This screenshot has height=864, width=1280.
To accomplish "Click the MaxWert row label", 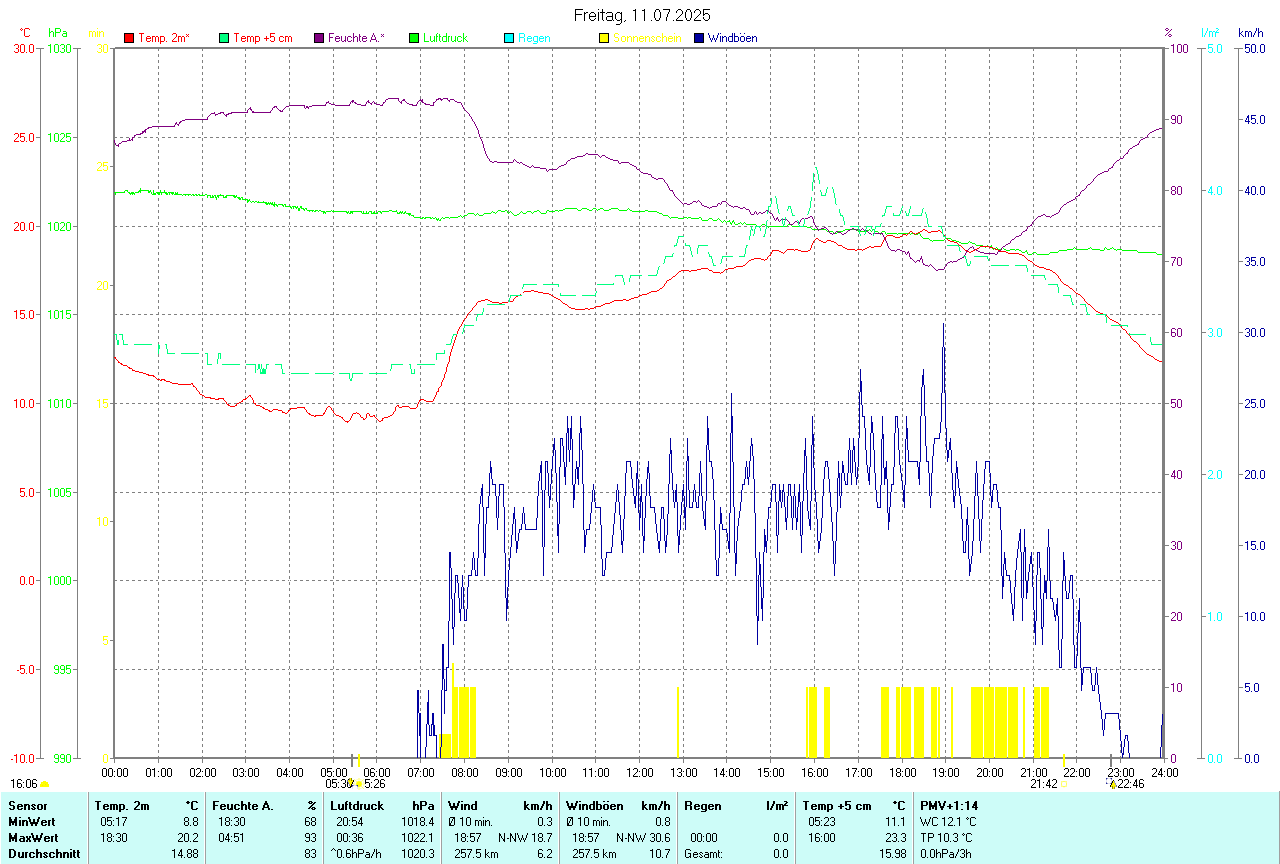I will (33, 837).
